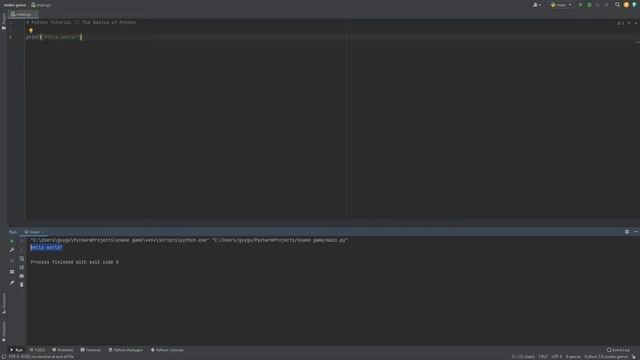Click the snake game project breadcrumb
Viewport: 640px width, 360px height.
pyautogui.click(x=15, y=5)
